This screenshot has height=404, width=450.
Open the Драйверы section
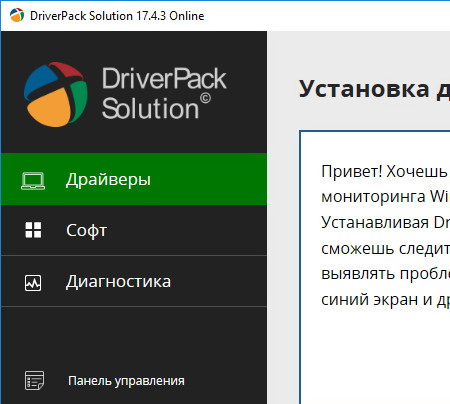point(134,179)
